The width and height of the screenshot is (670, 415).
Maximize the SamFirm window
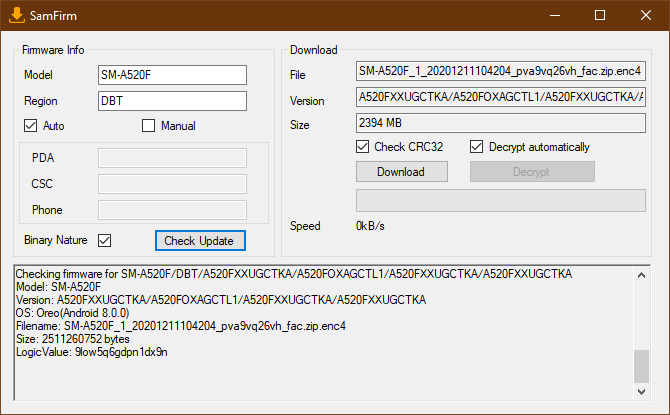[x=600, y=15]
